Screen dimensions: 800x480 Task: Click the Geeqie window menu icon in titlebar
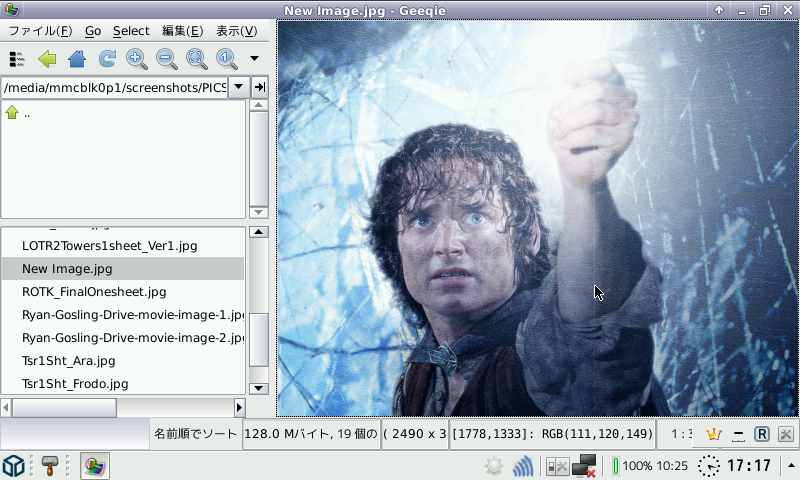[x=11, y=10]
